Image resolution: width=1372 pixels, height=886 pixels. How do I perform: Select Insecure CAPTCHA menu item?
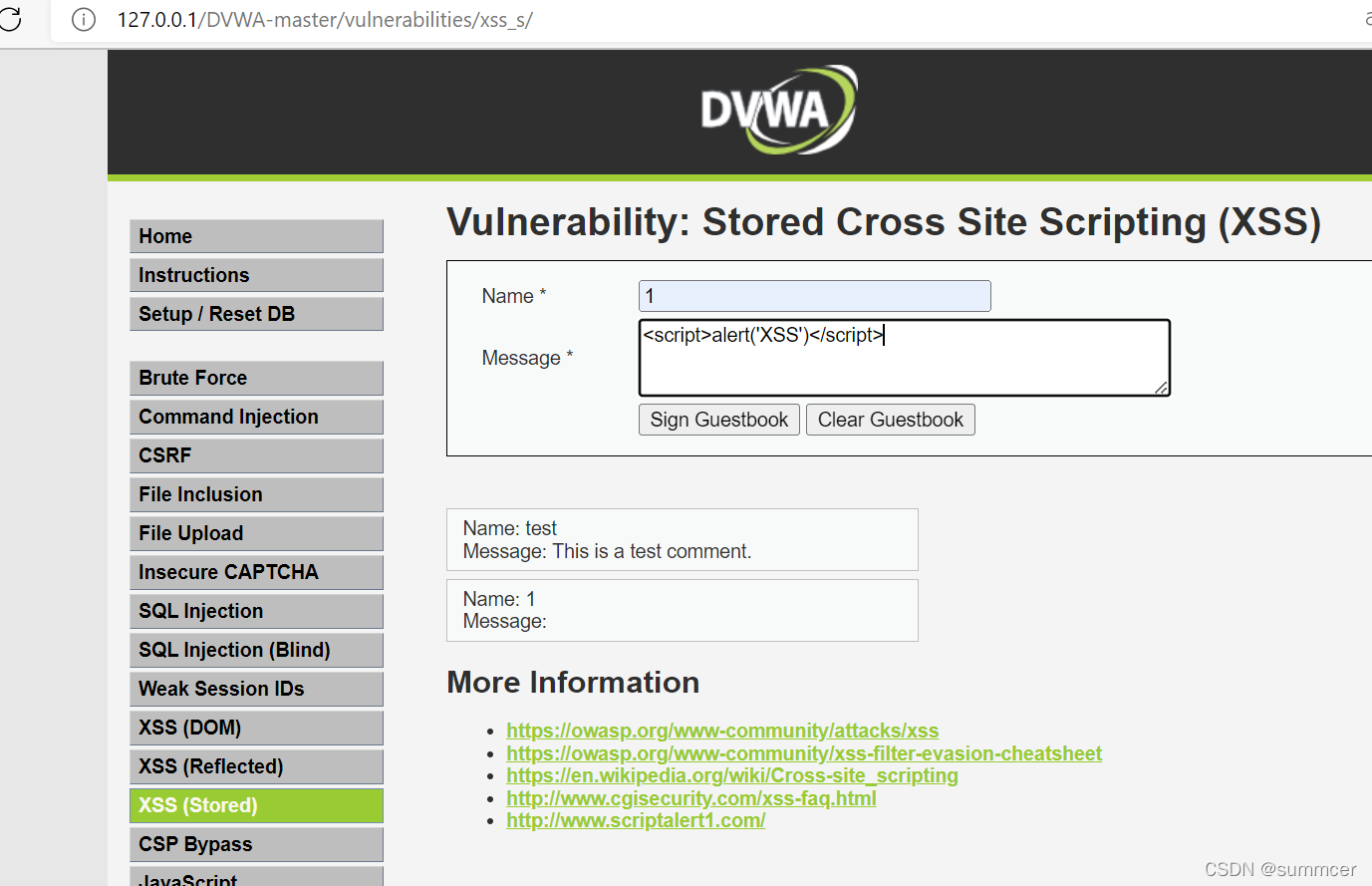(256, 572)
